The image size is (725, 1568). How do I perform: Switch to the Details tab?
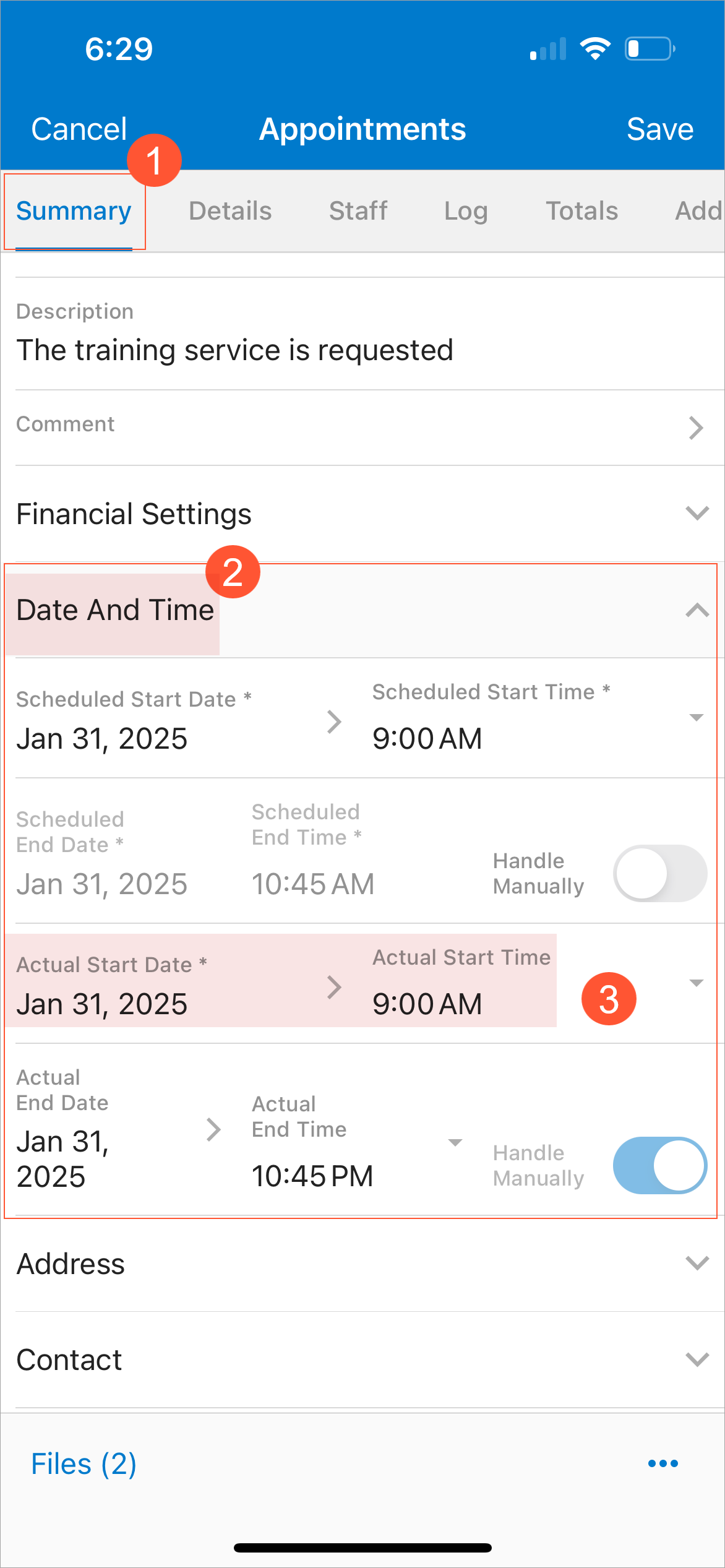[230, 211]
